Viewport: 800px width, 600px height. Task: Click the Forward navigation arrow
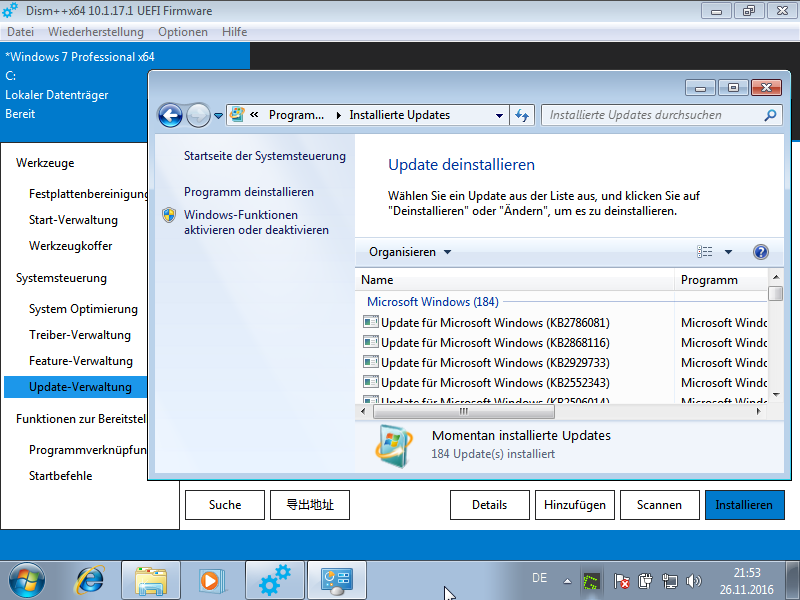tap(198, 115)
